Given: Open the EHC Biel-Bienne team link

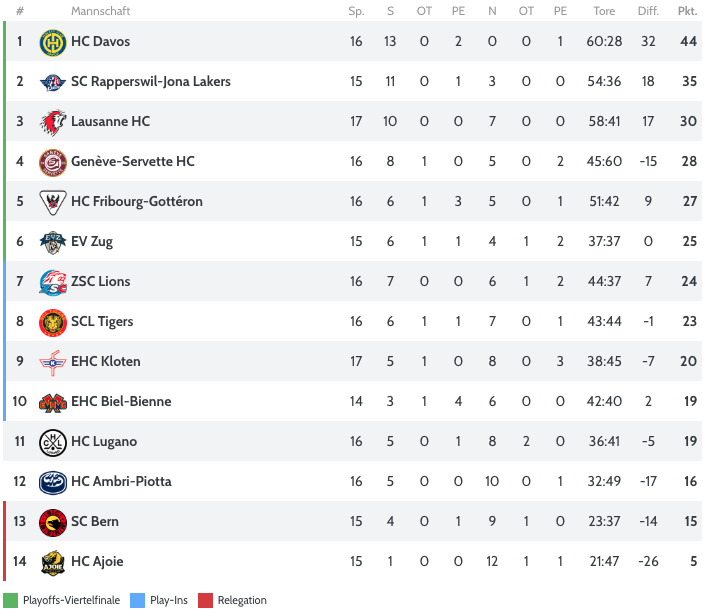Looking at the screenshot, I should pos(120,402).
